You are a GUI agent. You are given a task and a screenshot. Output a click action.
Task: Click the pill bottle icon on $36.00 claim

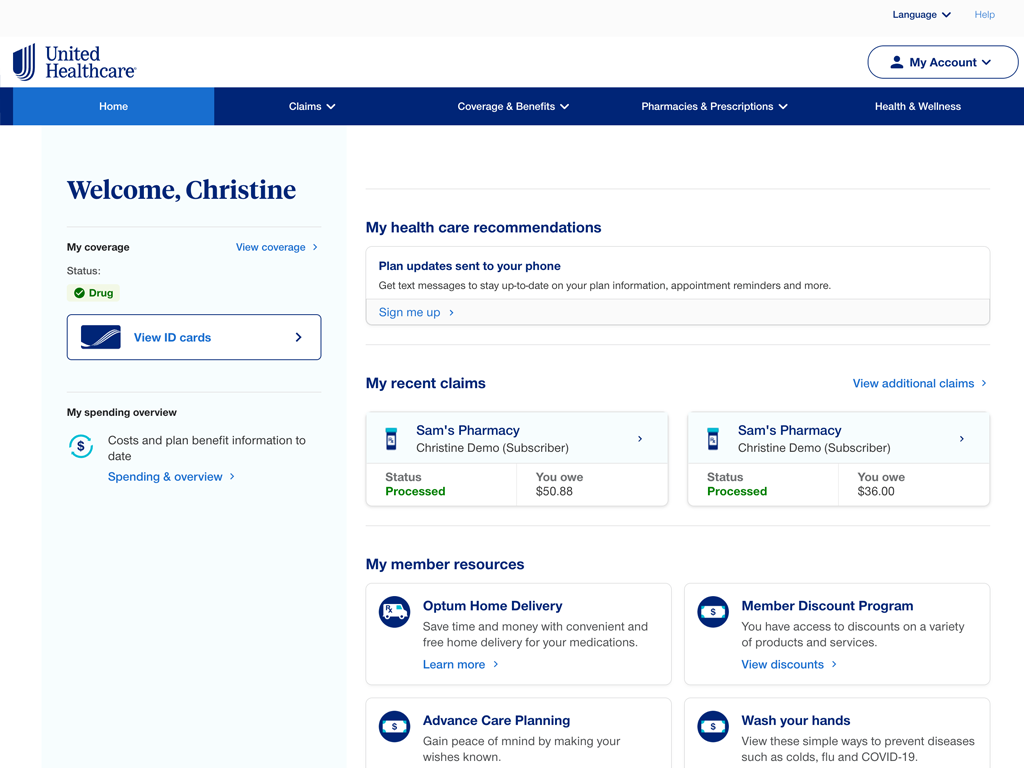[x=713, y=439]
